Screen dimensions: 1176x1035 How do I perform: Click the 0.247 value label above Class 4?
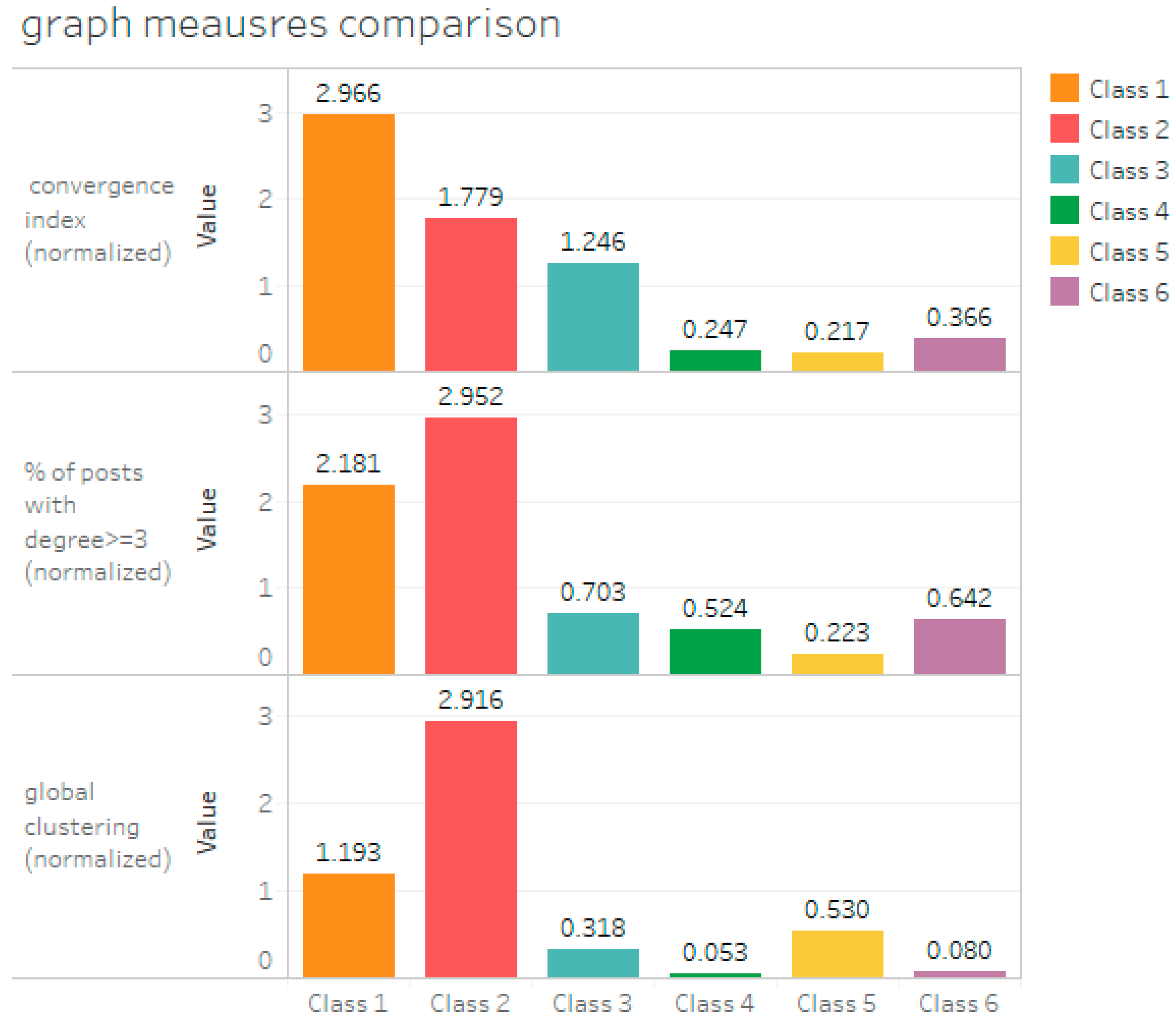pos(714,329)
